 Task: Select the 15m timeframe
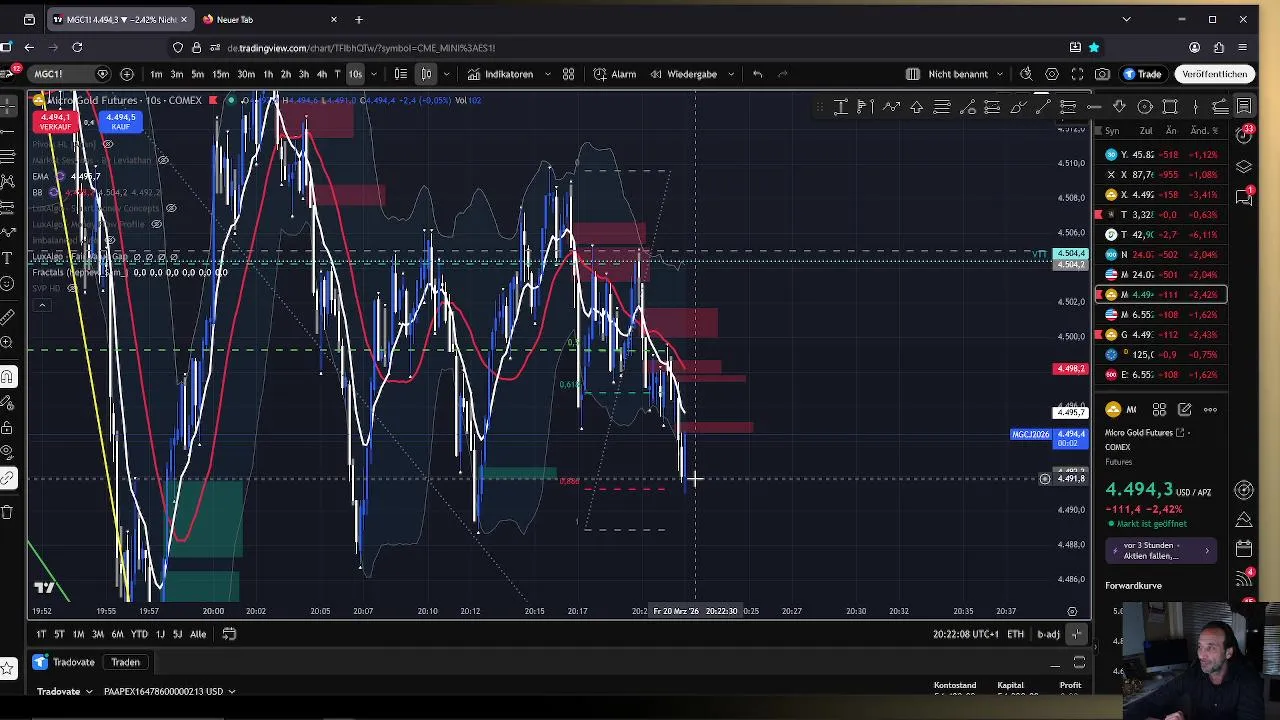coord(220,74)
